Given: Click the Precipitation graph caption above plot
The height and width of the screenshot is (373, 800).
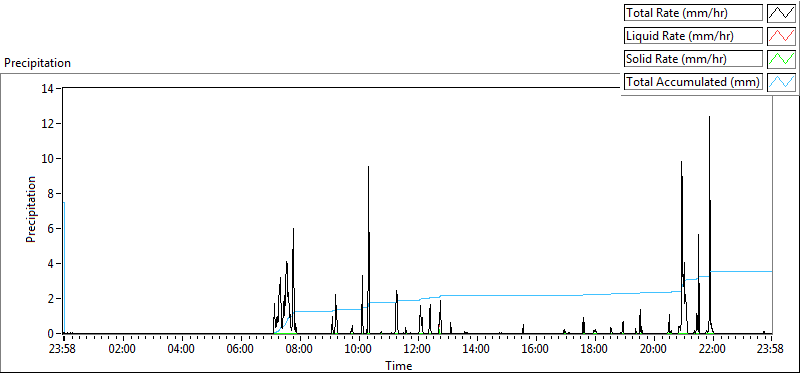Looking at the screenshot, I should pos(37,63).
